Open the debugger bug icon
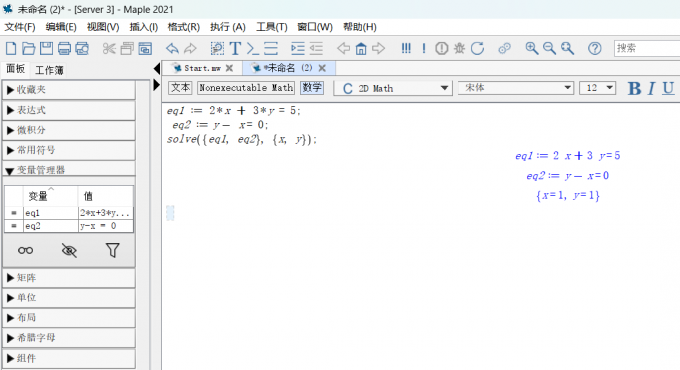 coord(459,48)
